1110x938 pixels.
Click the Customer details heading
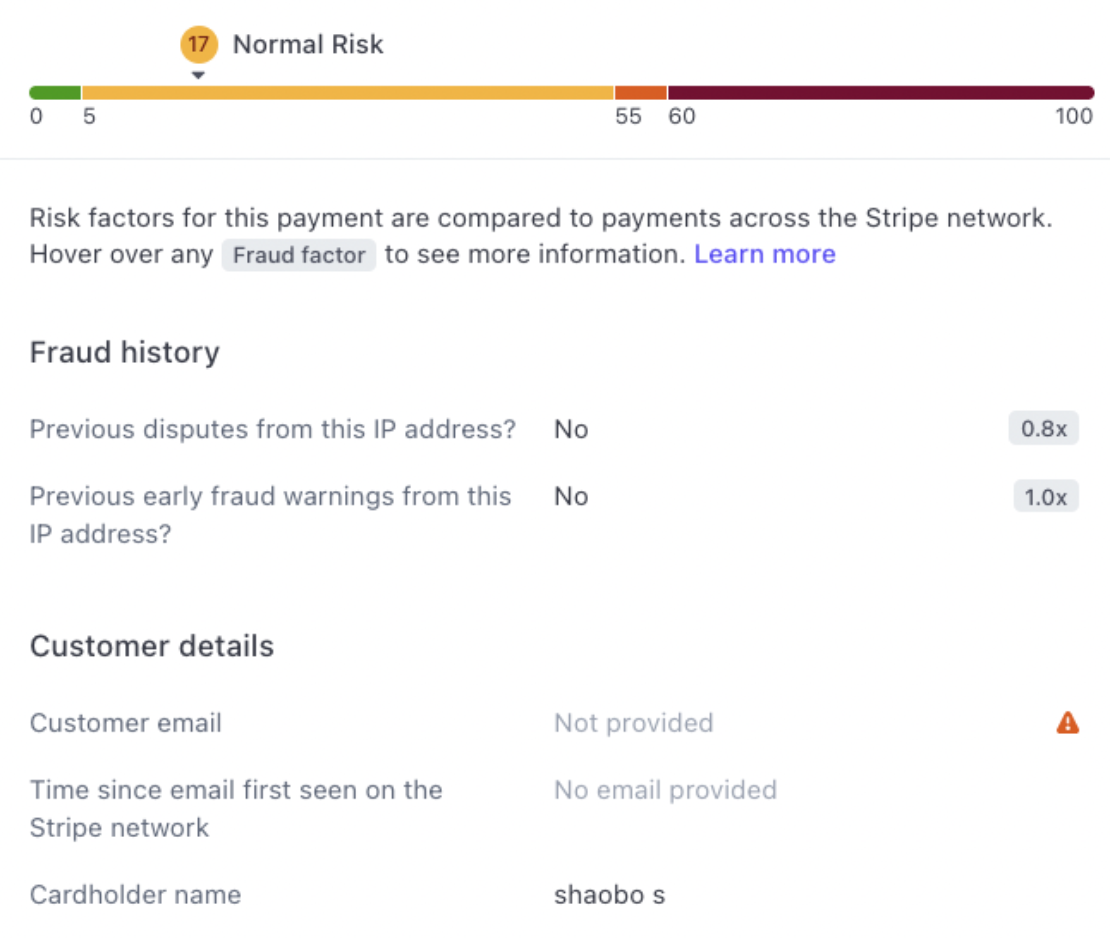pos(151,646)
